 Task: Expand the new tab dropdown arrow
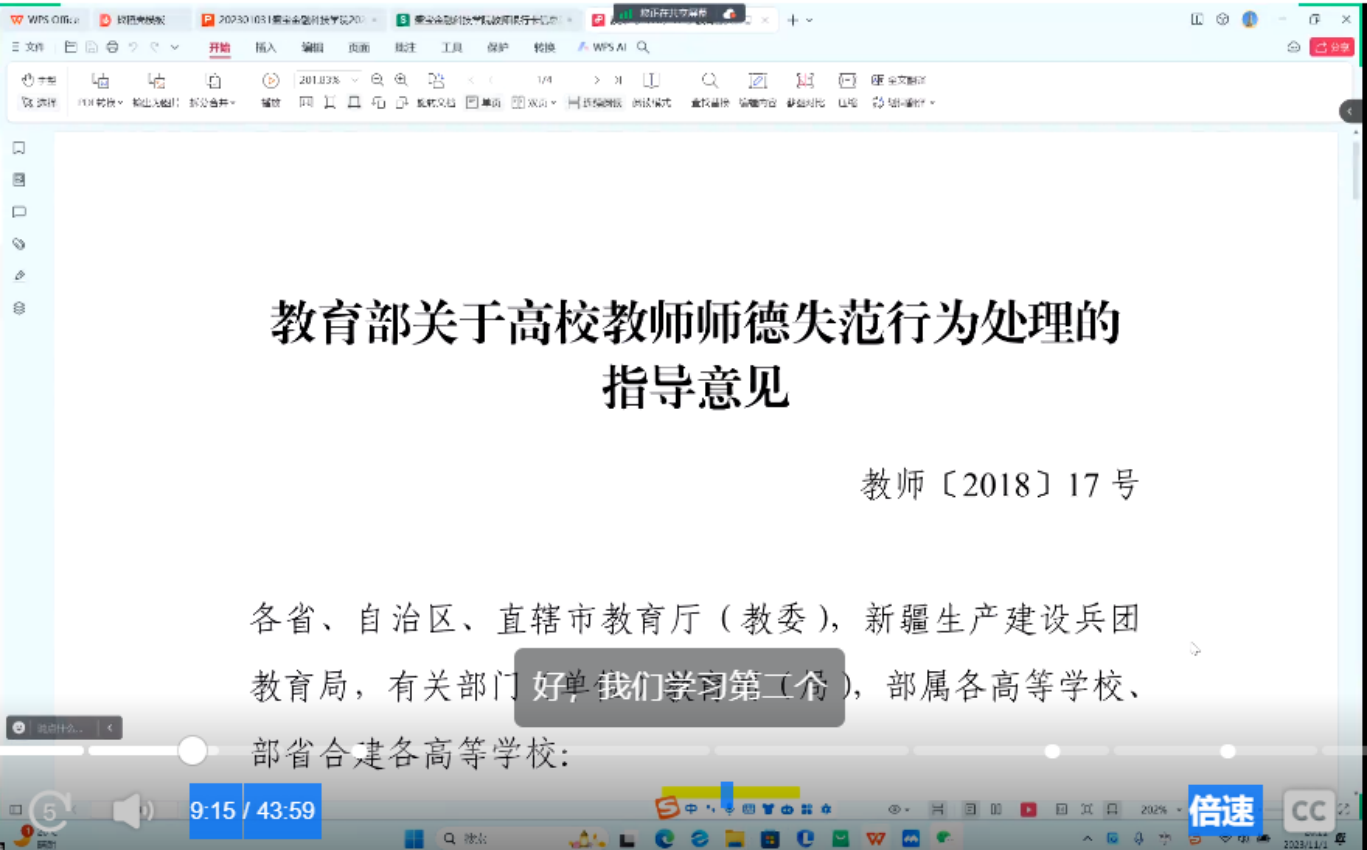click(x=810, y=20)
